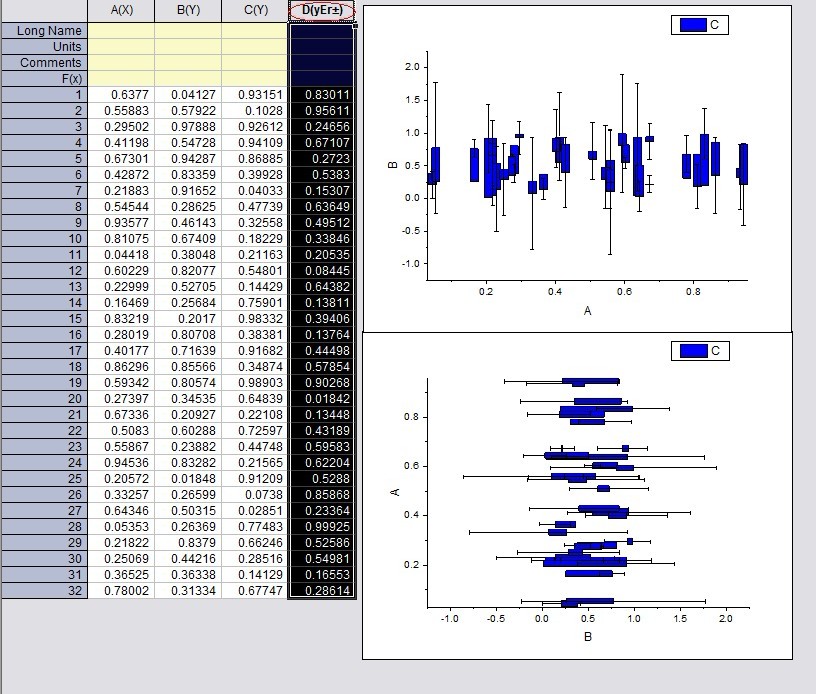This screenshot has width=816, height=694.
Task: Select row header 16
Action: point(45,335)
